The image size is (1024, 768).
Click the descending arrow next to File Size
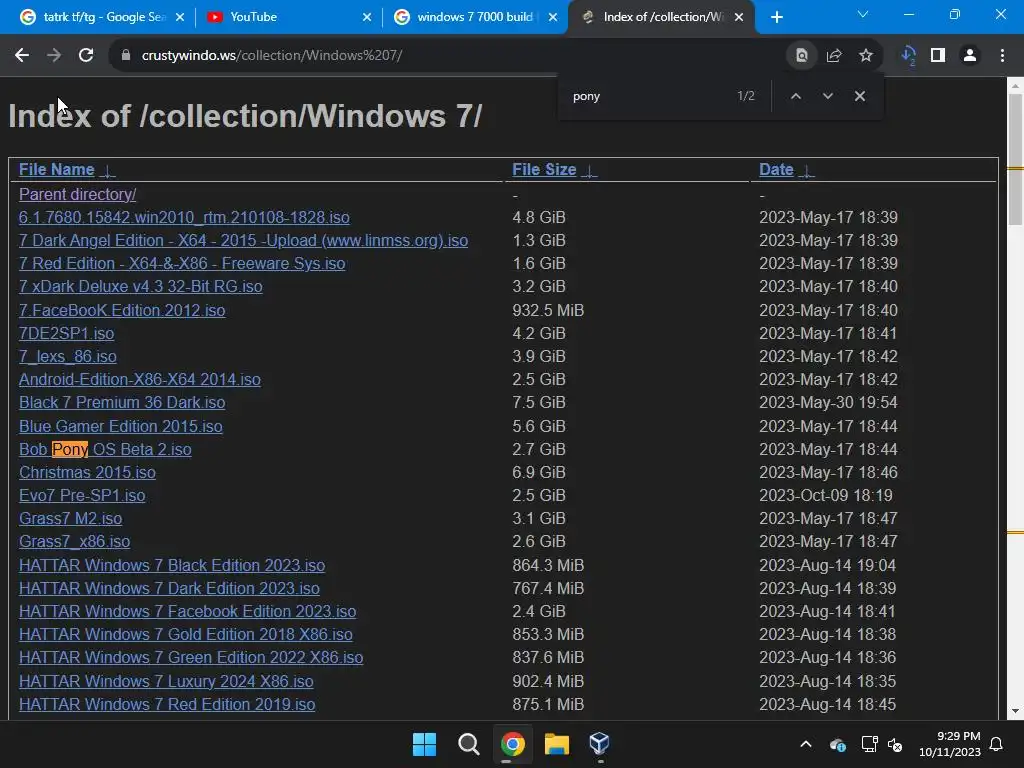pos(589,171)
